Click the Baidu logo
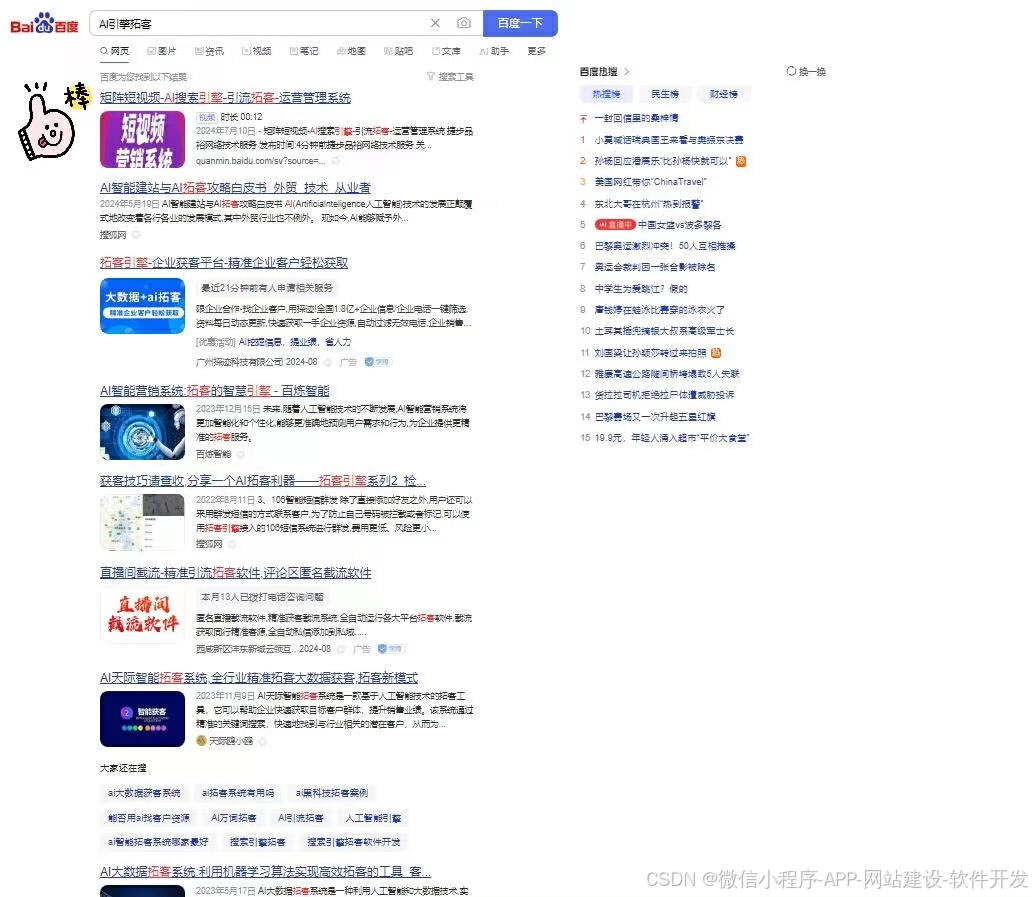 44,24
